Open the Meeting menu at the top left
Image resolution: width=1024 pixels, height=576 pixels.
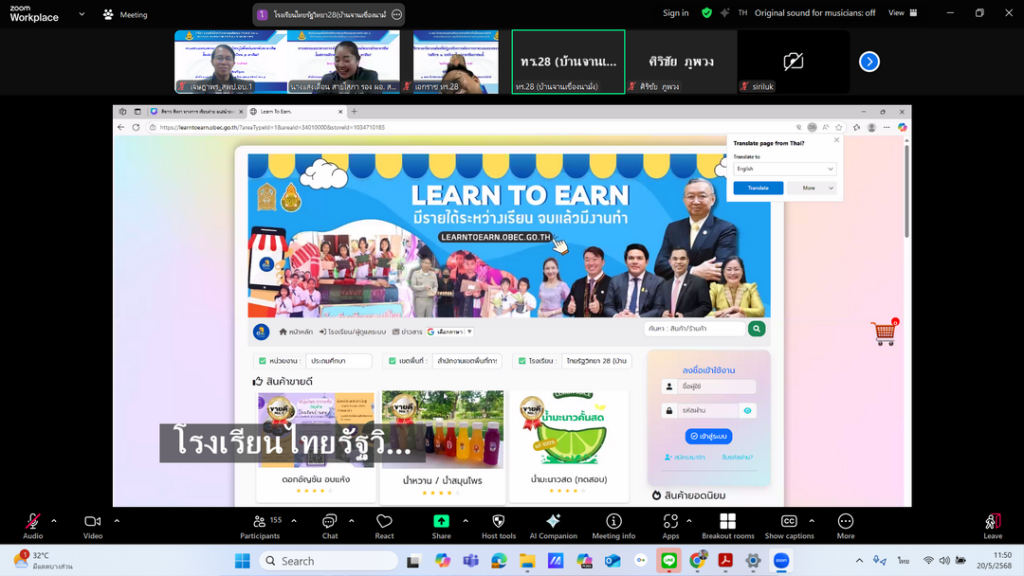(x=125, y=14)
